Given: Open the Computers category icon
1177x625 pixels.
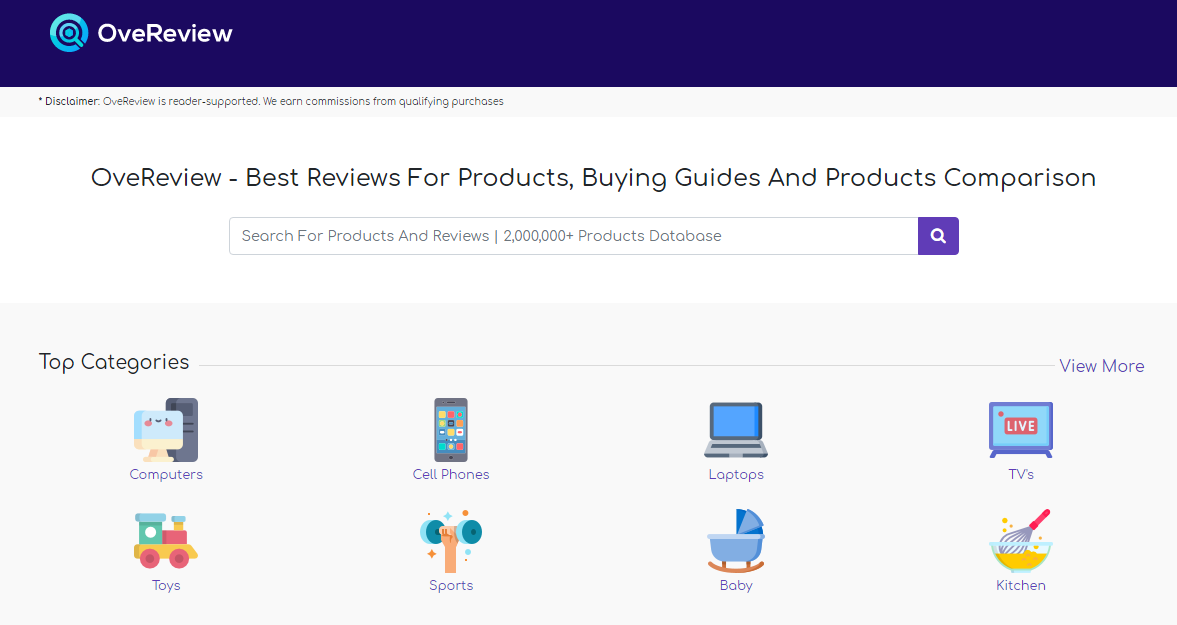Looking at the screenshot, I should (x=166, y=429).
